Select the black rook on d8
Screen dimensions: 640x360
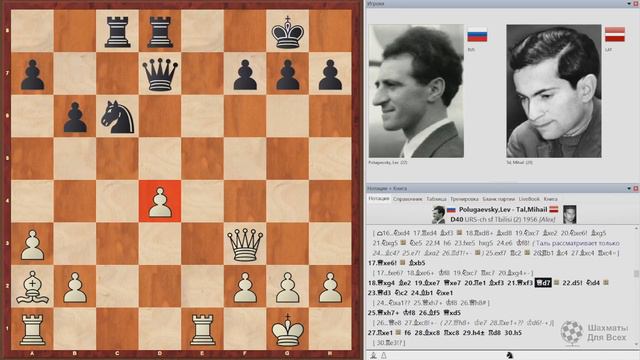[160, 31]
